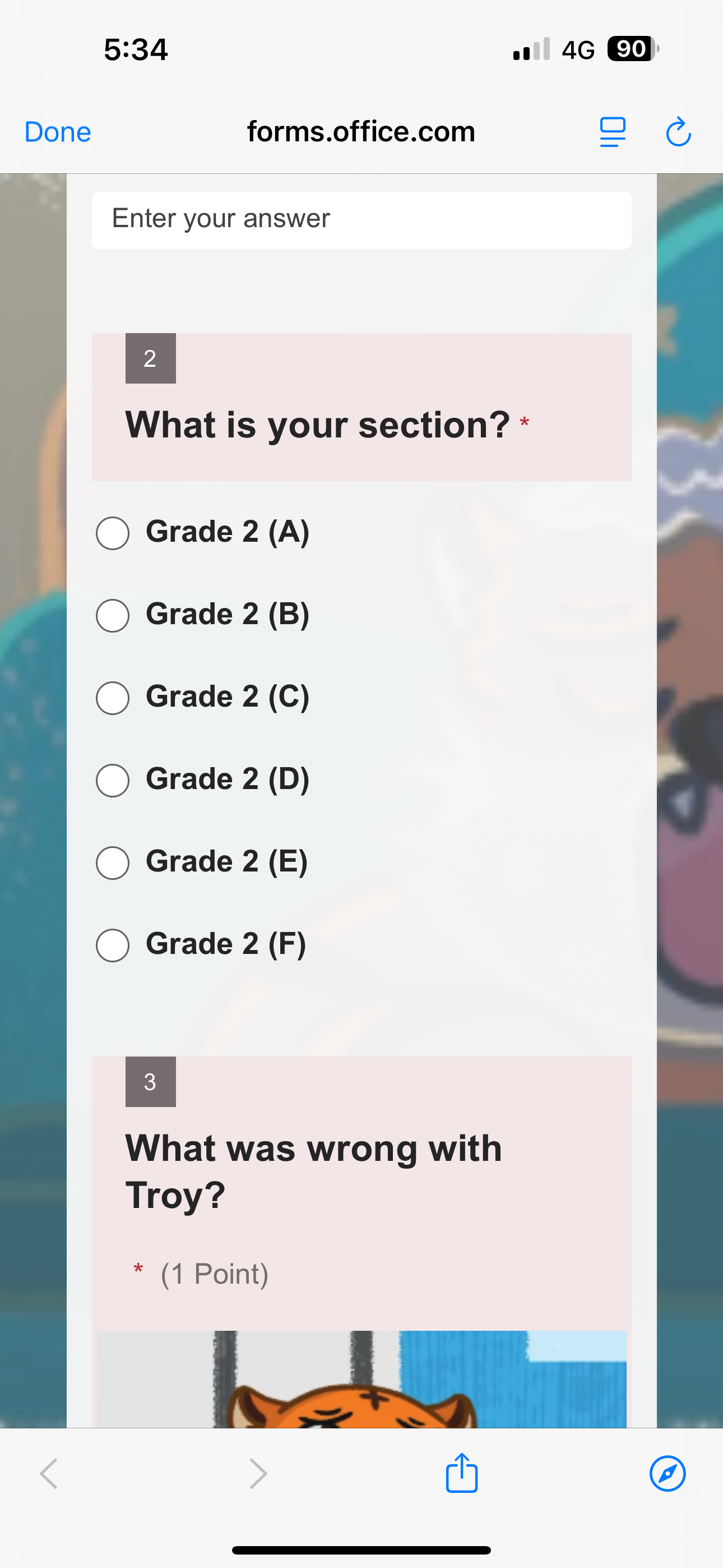Tap the Done button
Image resolution: width=723 pixels, height=1568 pixels.
point(58,132)
